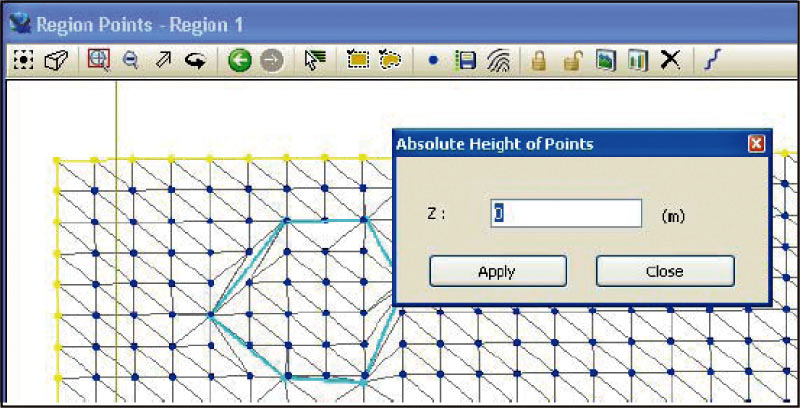Screen dimensions: 800x409
Task: Click into the Z height input field
Action: tap(566, 214)
